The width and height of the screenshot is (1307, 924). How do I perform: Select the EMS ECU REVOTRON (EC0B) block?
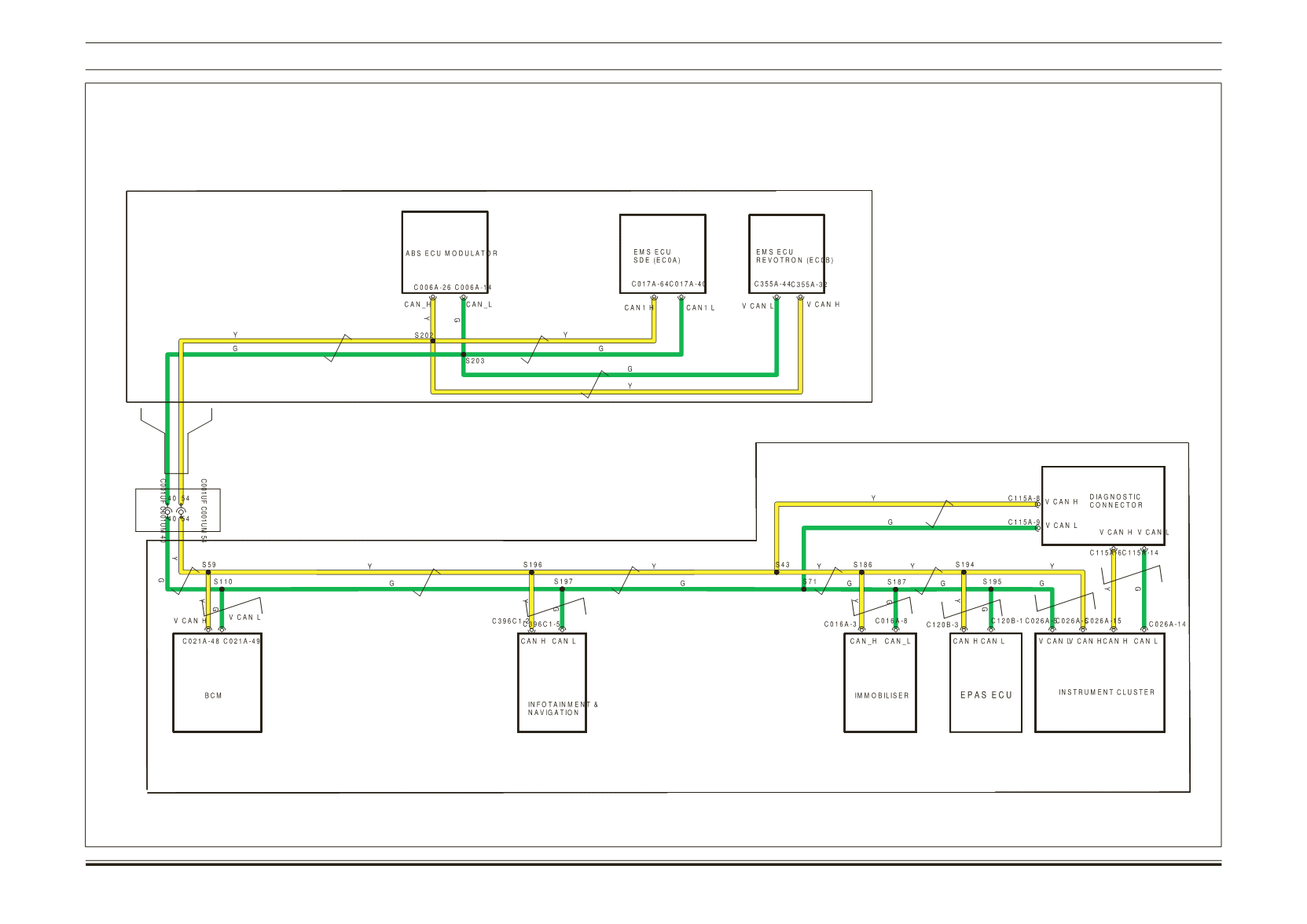(x=787, y=254)
